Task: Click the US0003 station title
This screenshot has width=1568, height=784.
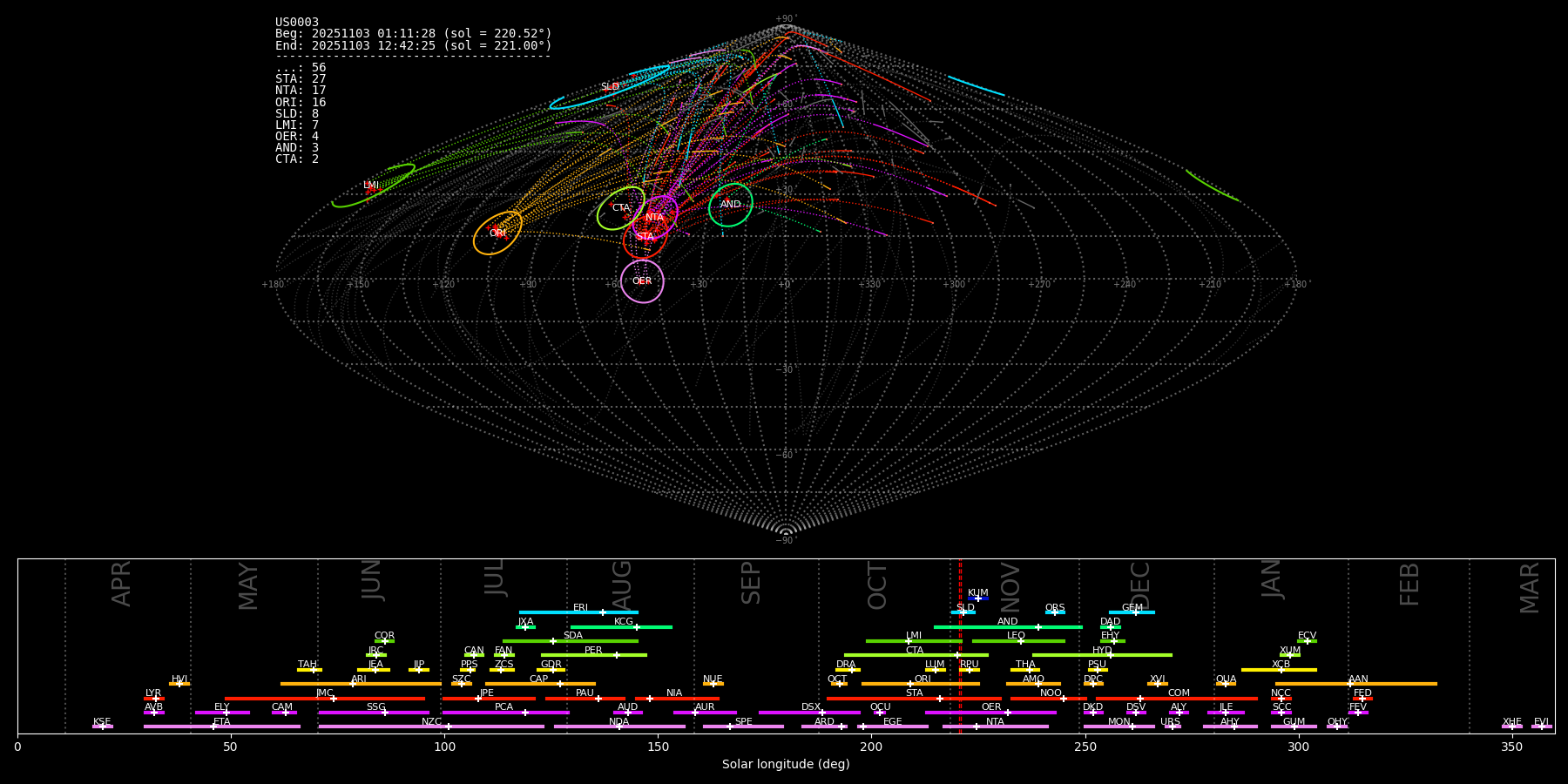Action: point(297,23)
